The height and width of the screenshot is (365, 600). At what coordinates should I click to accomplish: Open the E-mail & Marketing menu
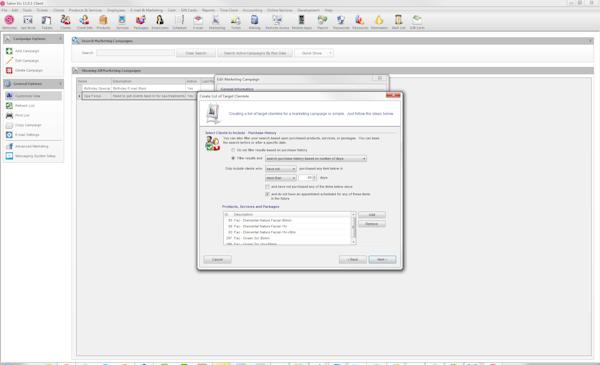tap(147, 10)
